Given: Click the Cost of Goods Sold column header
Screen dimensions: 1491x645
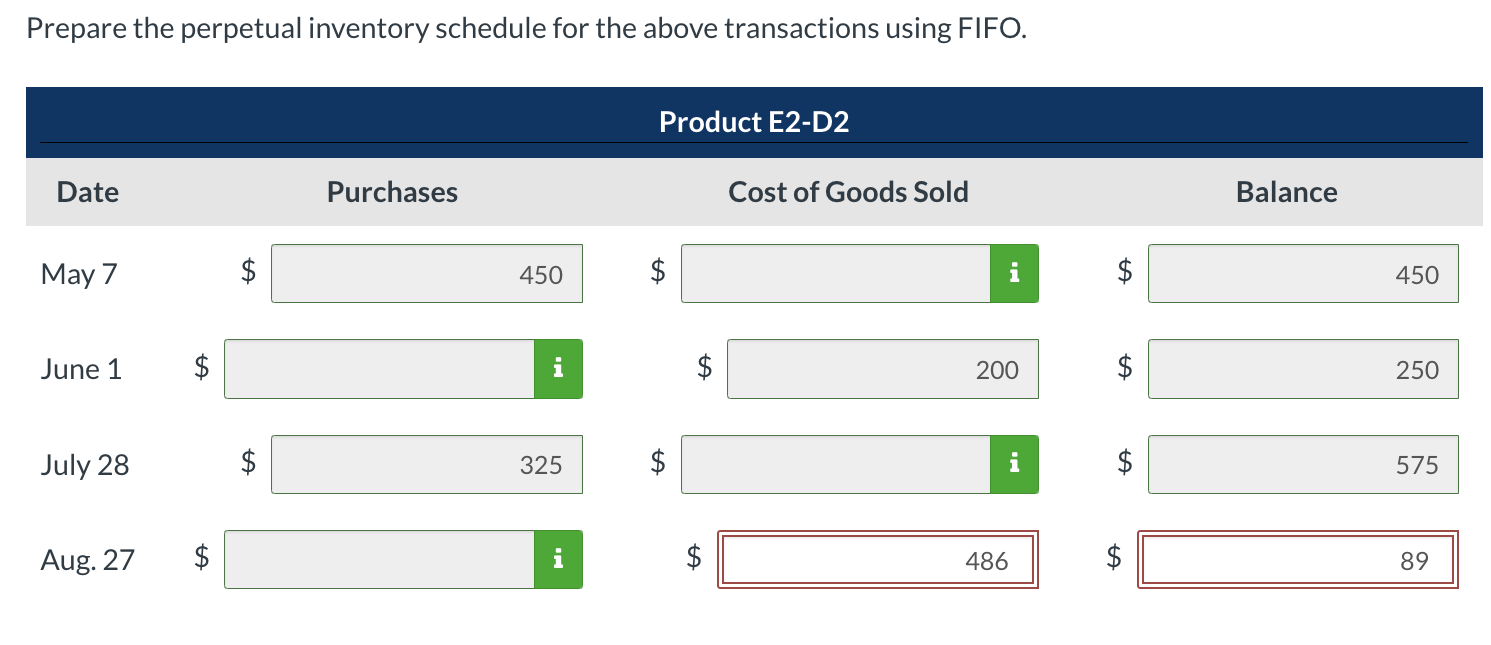Looking at the screenshot, I should (848, 192).
